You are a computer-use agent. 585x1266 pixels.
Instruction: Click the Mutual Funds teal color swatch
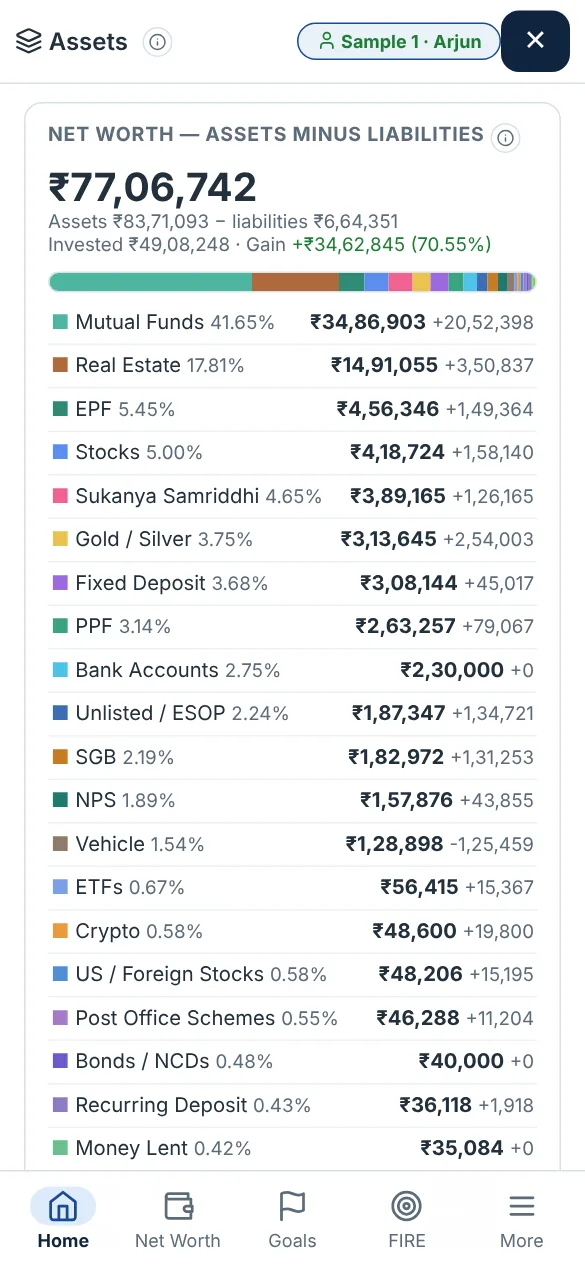60,322
